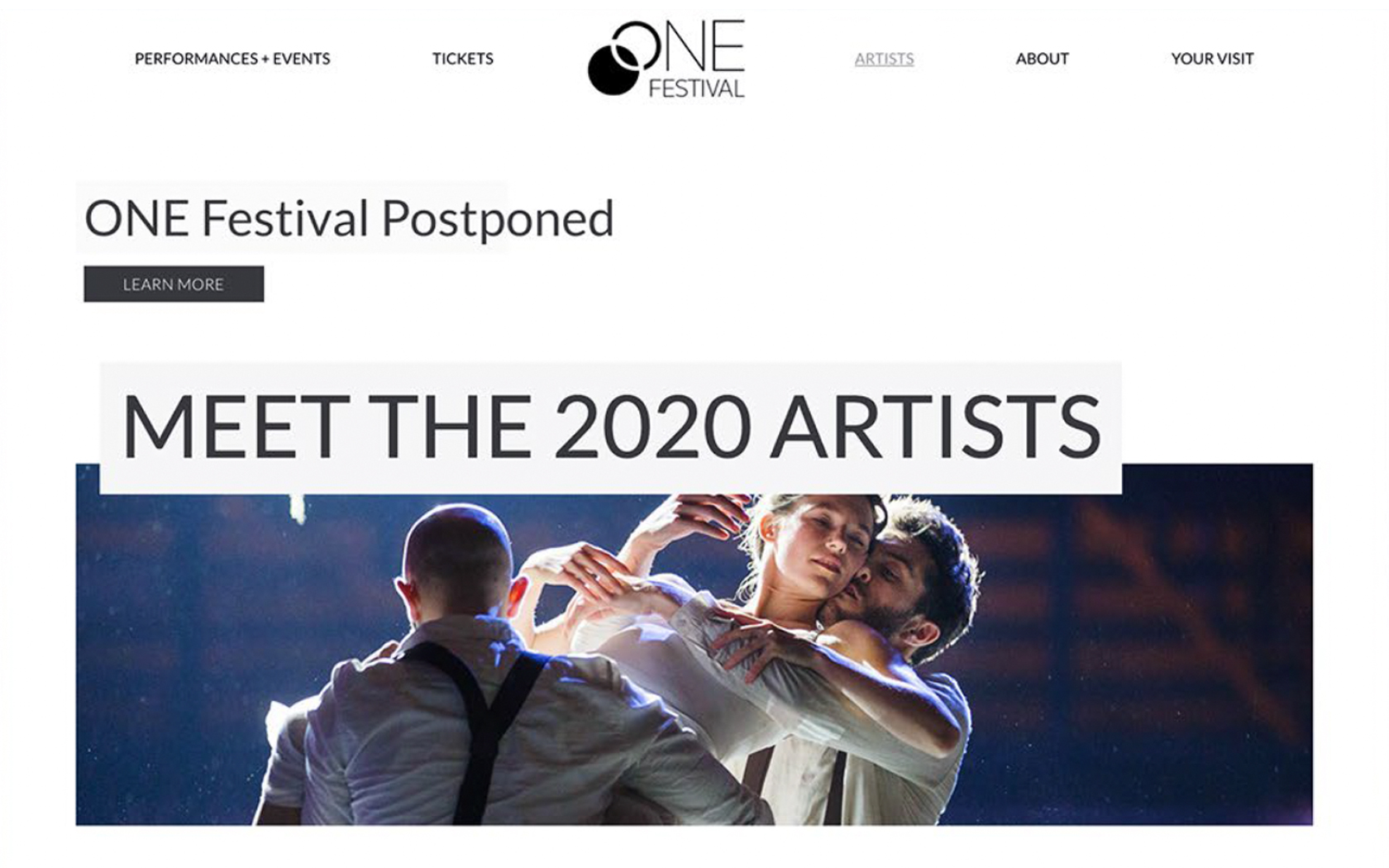The width and height of the screenshot is (1389, 868).
Task: Click the word ARTISTS in the banner
Action: point(935,427)
